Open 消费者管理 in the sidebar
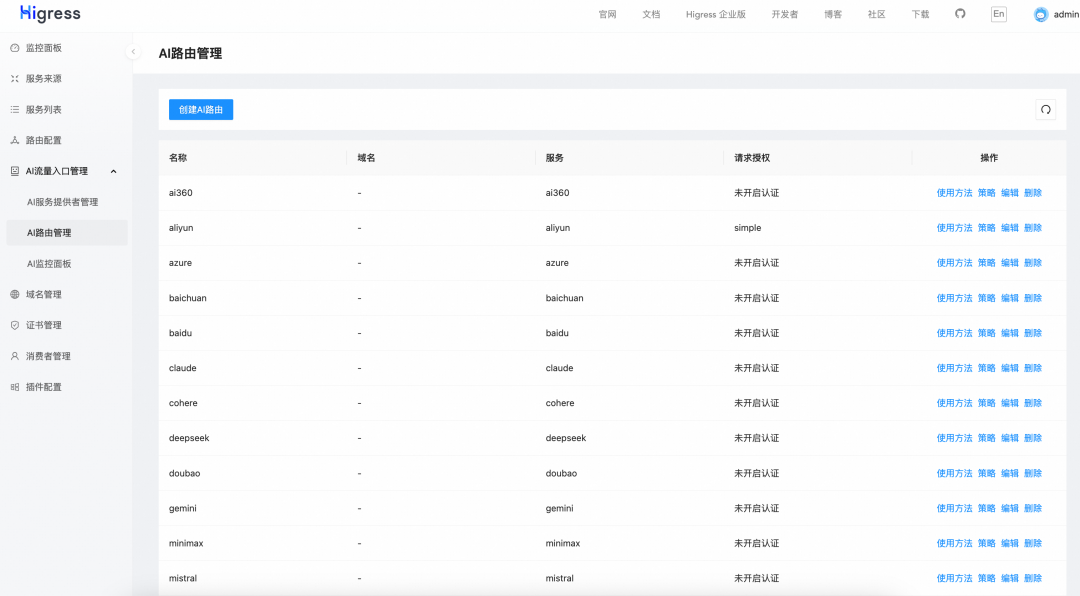 [x=48, y=356]
